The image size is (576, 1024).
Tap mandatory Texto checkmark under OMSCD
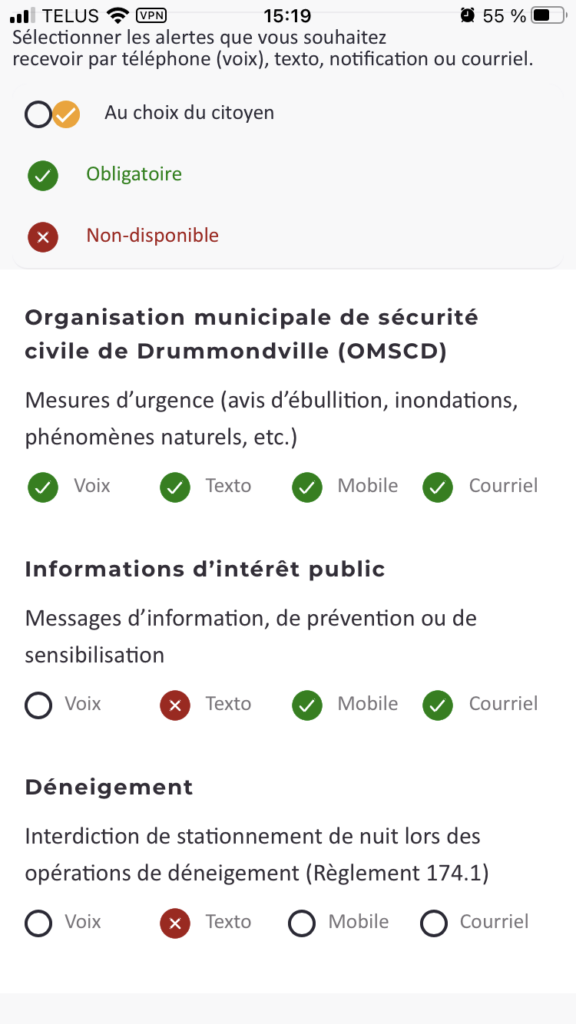175,487
